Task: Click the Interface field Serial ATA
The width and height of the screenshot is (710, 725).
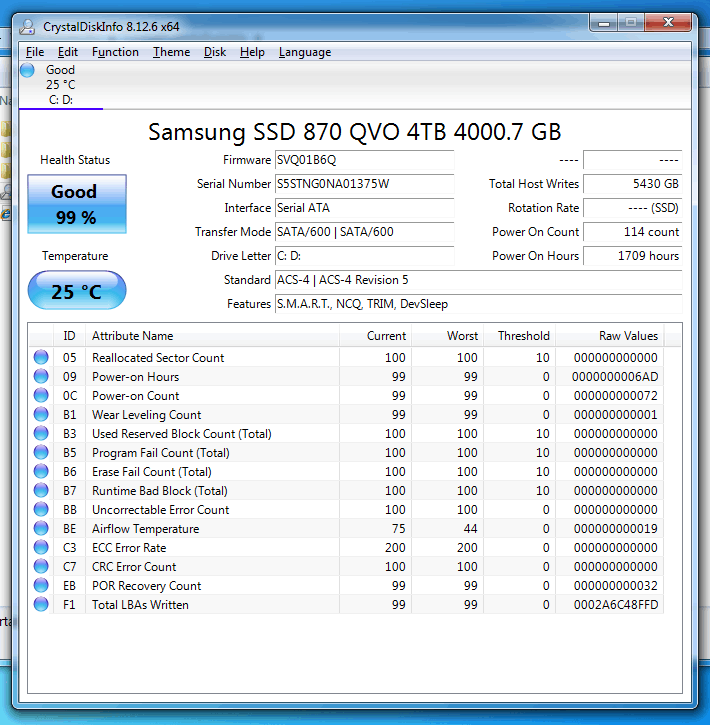Action: coord(364,208)
